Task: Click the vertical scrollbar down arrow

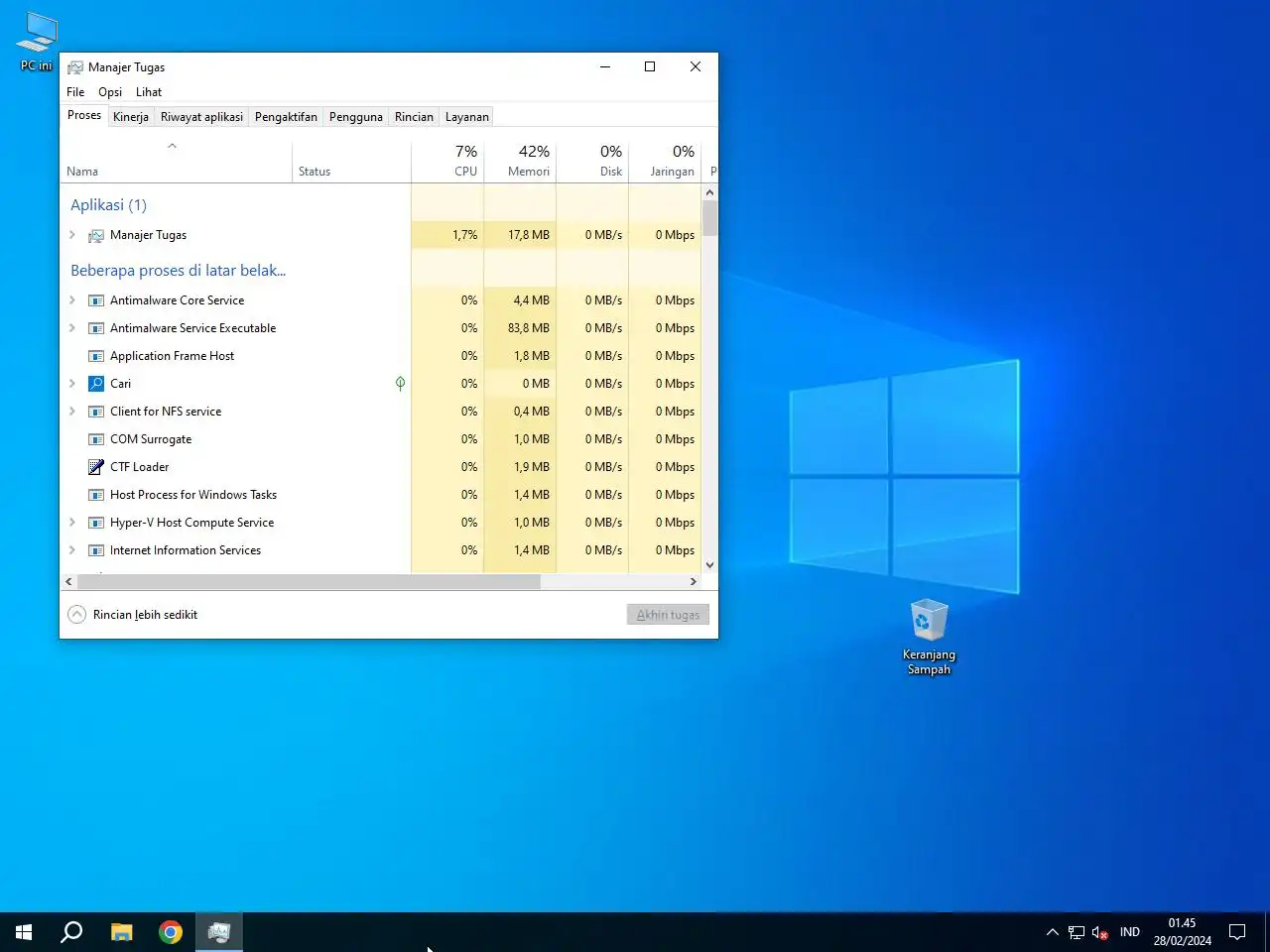Action: point(709,565)
